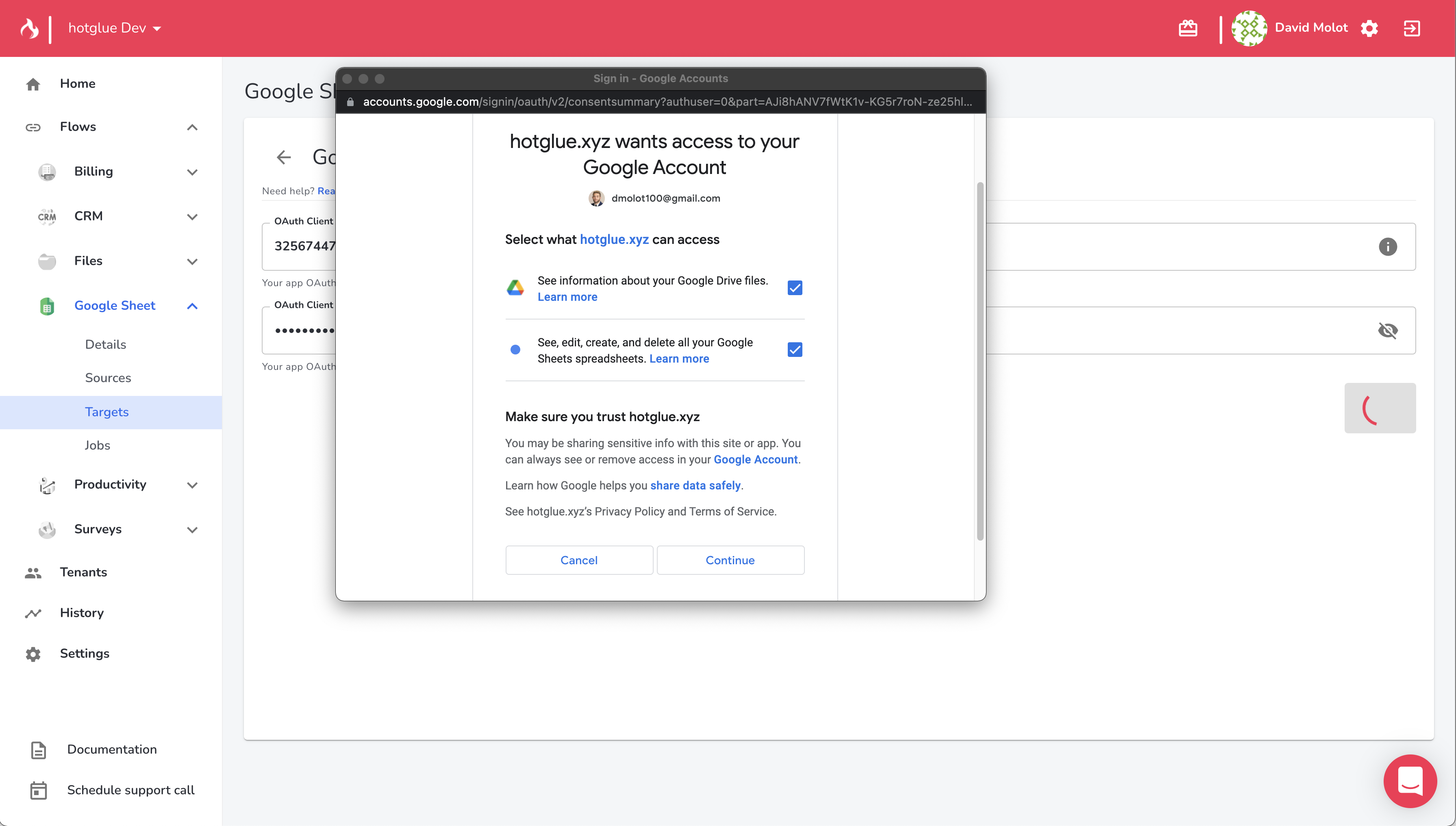Expand the Billing flow chevron
The image size is (1456, 826).
(192, 172)
